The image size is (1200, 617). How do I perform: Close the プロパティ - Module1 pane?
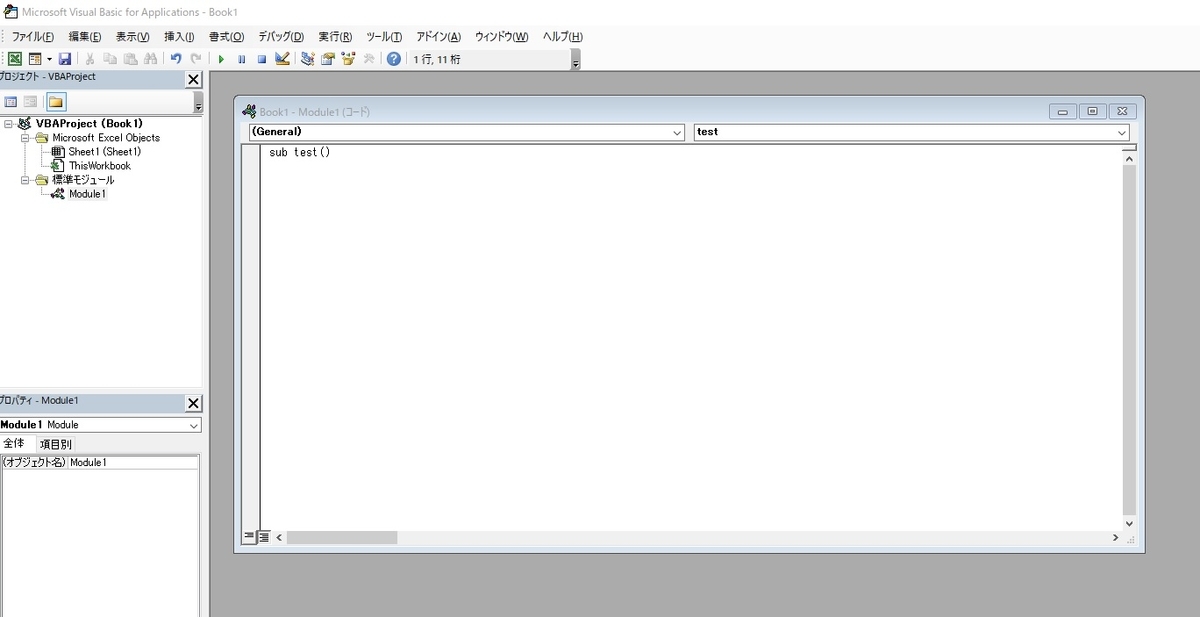[194, 403]
